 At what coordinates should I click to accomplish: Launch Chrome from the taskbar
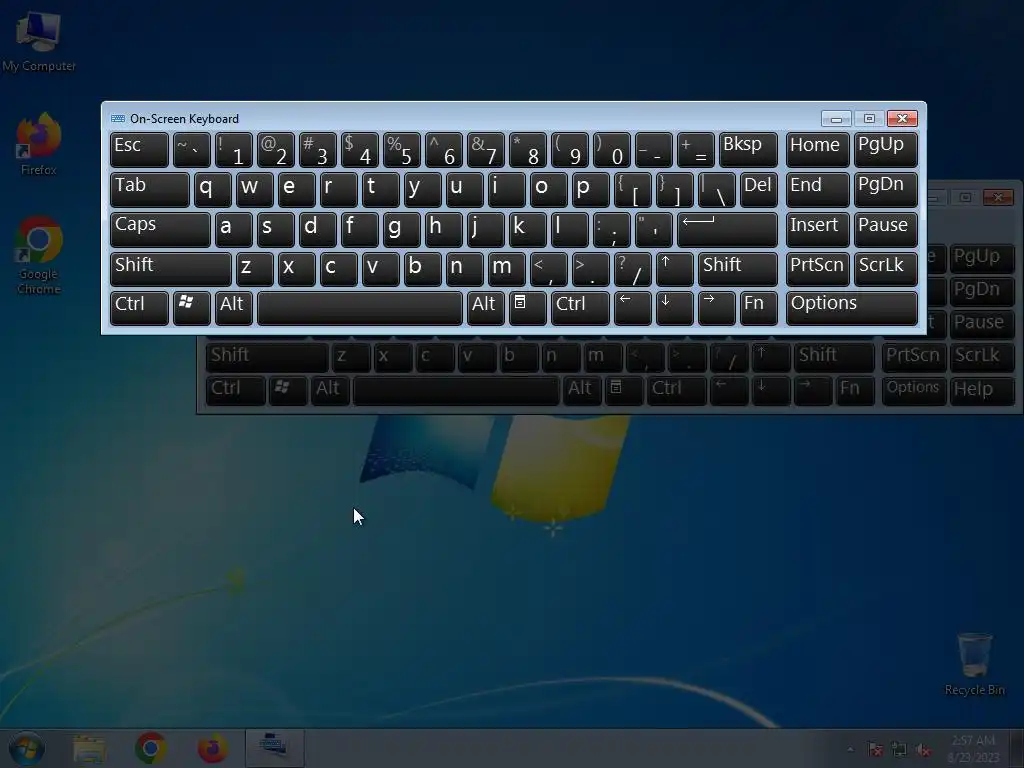pyautogui.click(x=151, y=748)
